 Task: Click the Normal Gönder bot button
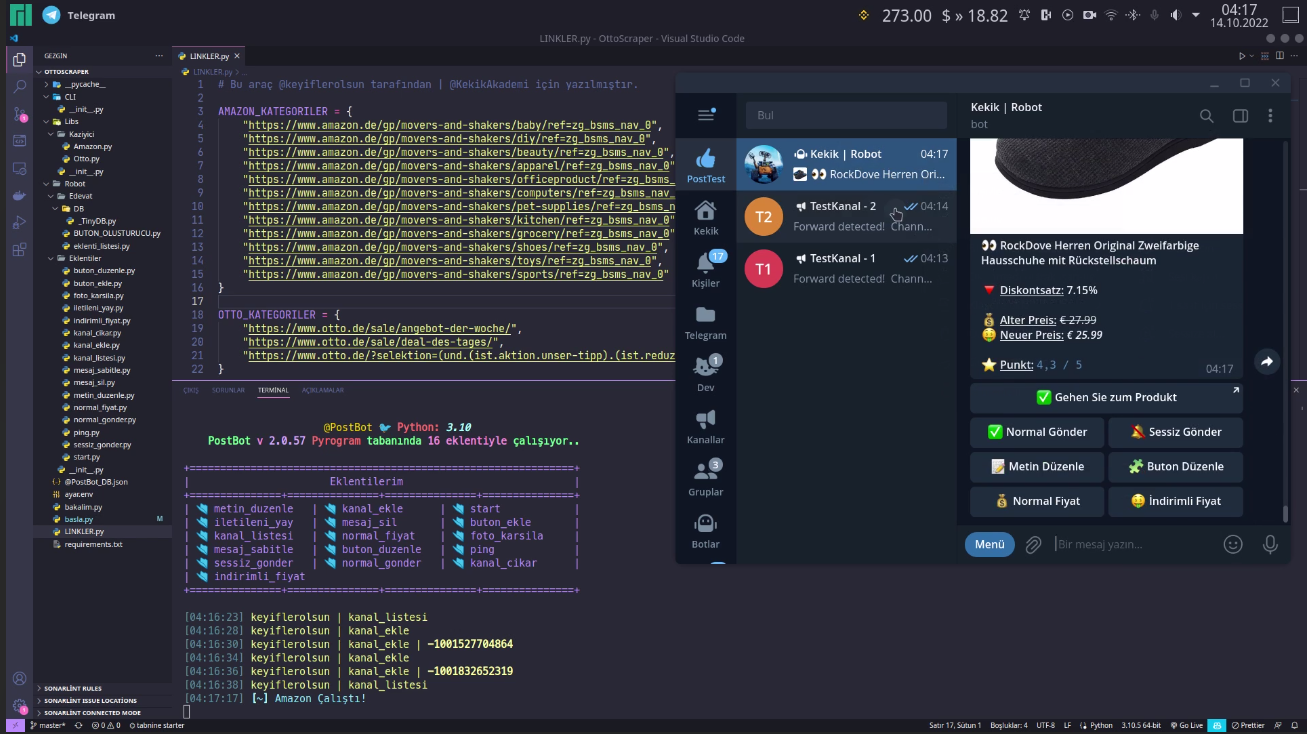coord(1037,432)
